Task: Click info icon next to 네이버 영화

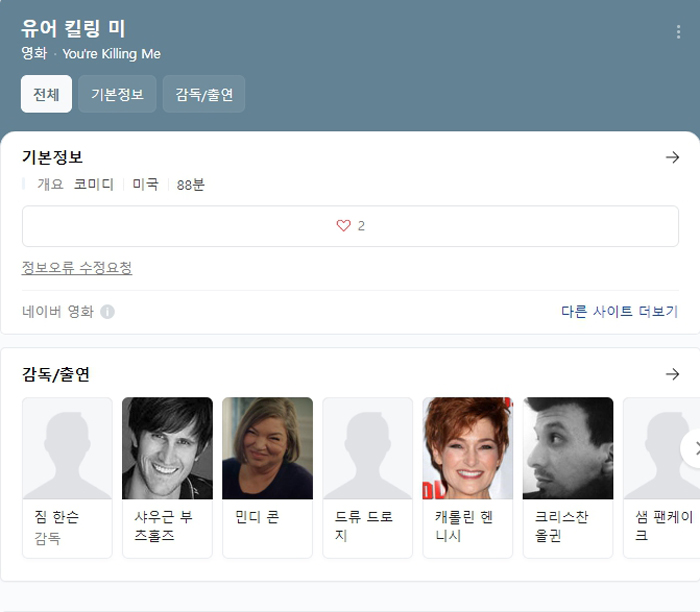Action: [x=108, y=312]
